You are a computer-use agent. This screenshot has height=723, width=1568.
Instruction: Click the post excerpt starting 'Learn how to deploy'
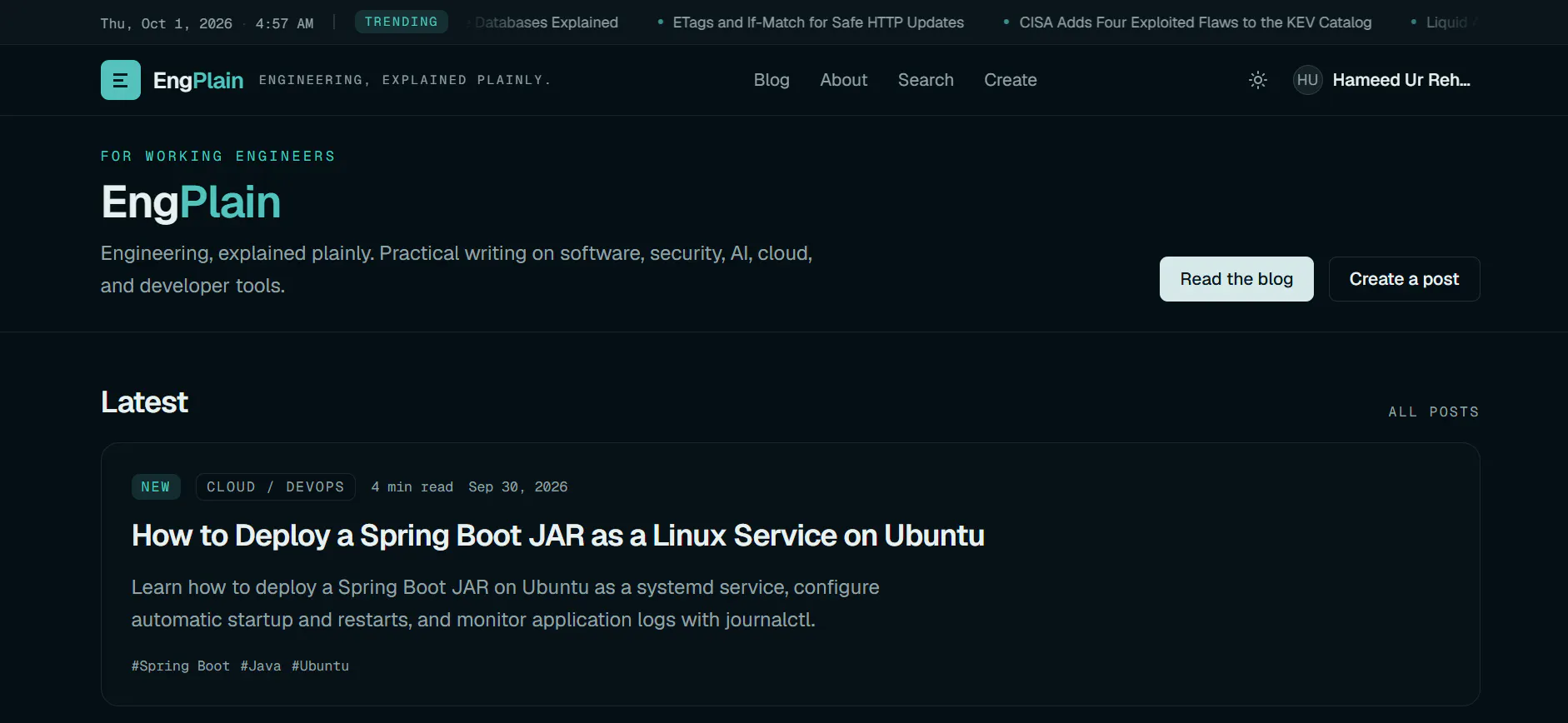tap(506, 603)
